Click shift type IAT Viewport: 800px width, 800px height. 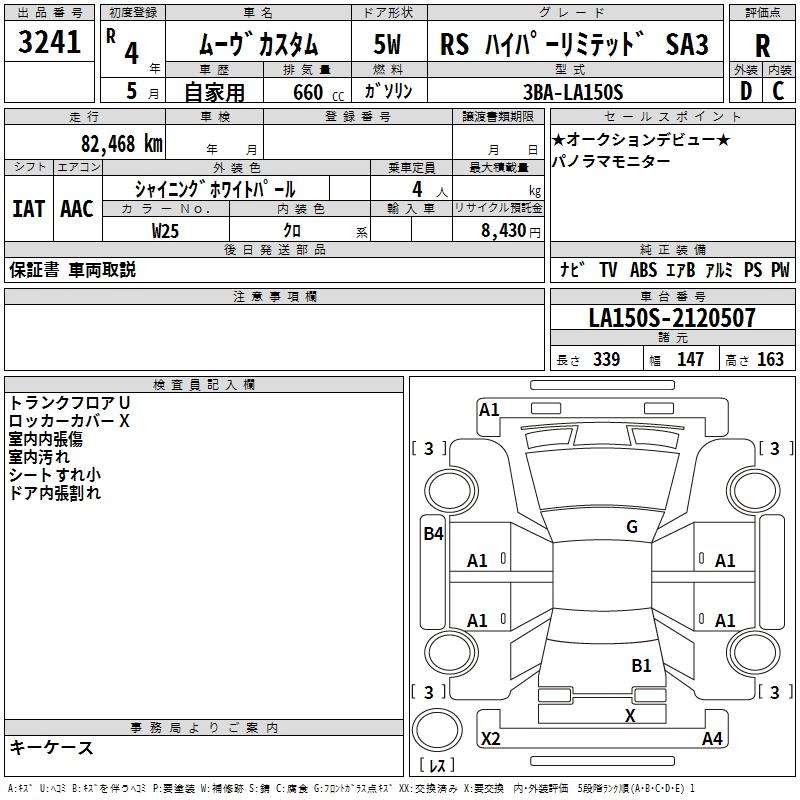click(29, 209)
